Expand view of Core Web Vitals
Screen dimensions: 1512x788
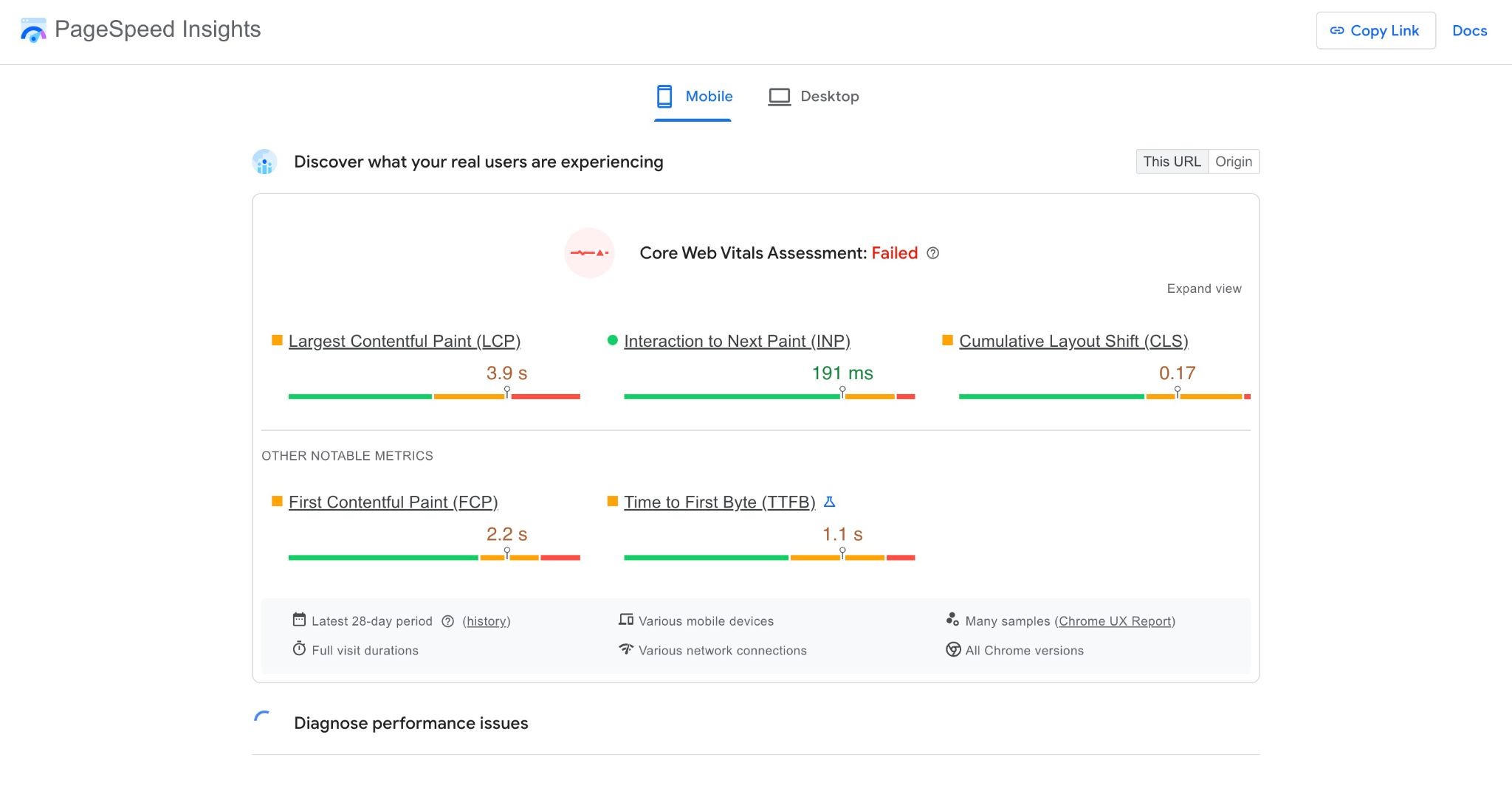(x=1203, y=288)
